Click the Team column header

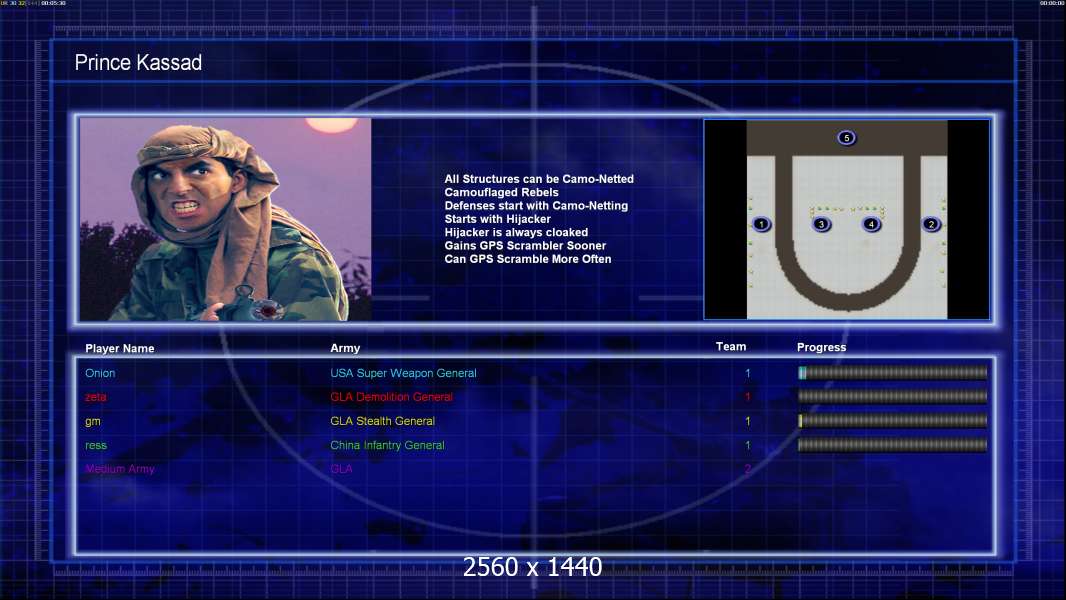point(731,347)
